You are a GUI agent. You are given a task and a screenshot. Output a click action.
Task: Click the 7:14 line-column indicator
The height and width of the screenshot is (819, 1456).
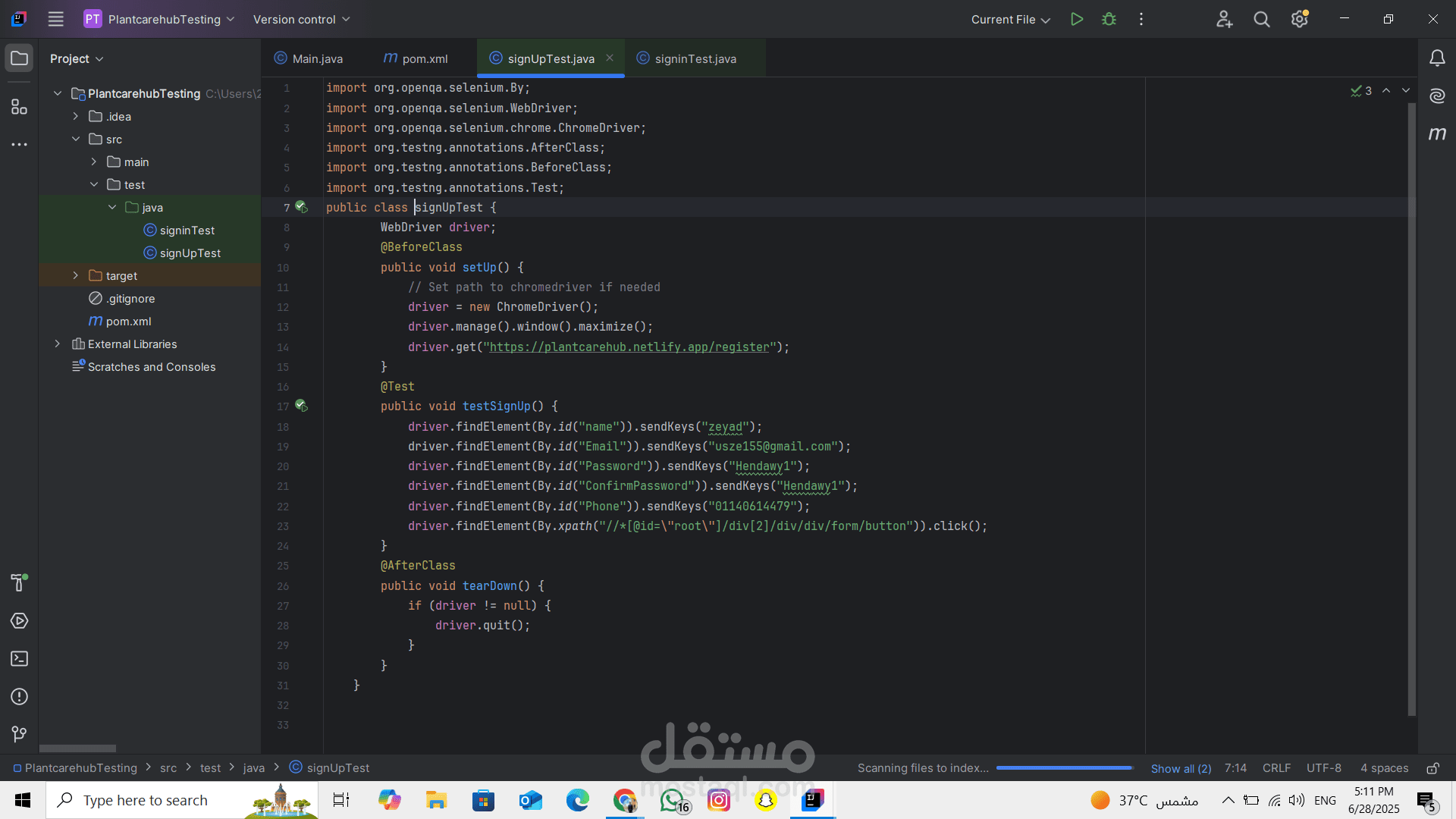coord(1235,768)
